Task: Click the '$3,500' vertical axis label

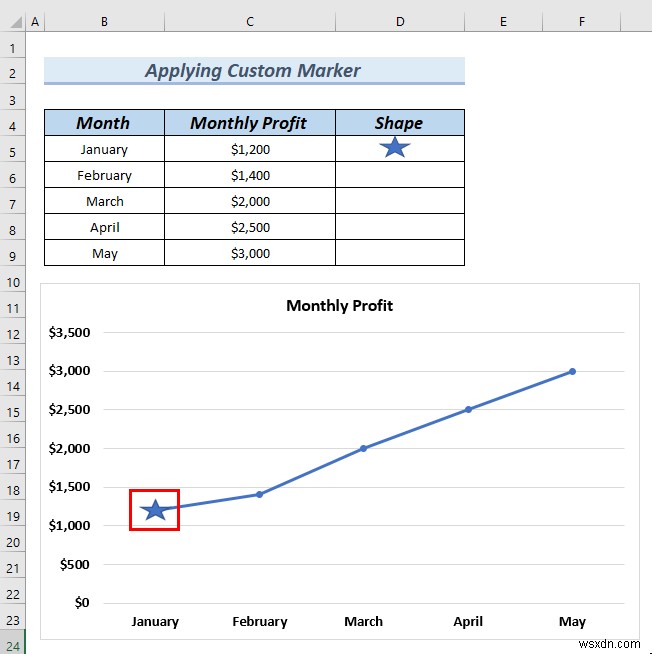Action: coord(69,332)
